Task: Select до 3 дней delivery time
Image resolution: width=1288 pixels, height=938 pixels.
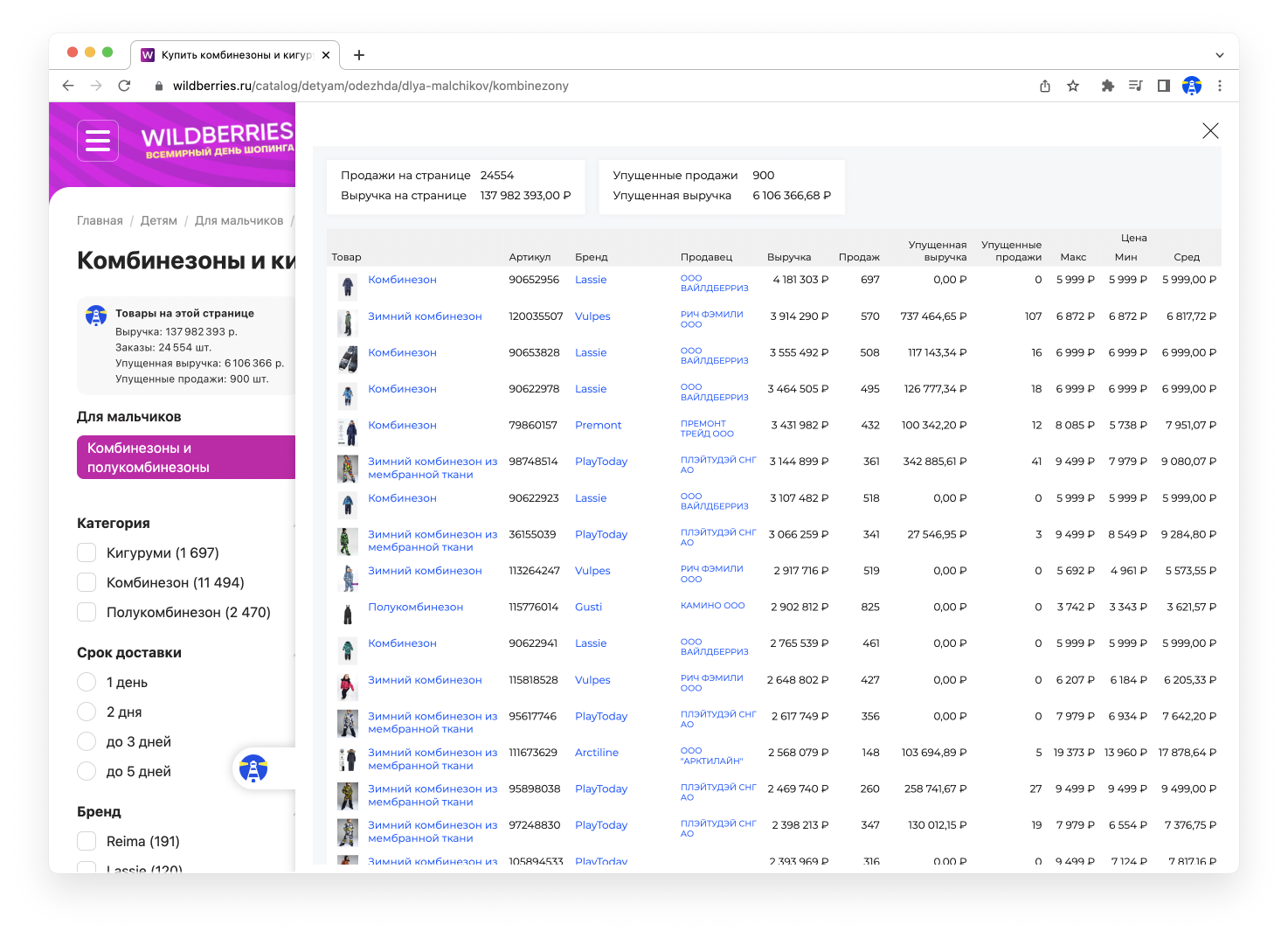Action: [x=87, y=741]
